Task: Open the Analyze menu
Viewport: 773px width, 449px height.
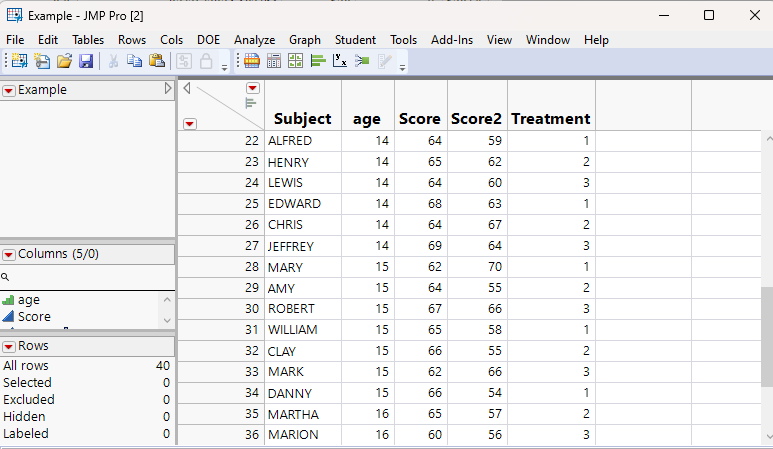Action: point(254,40)
